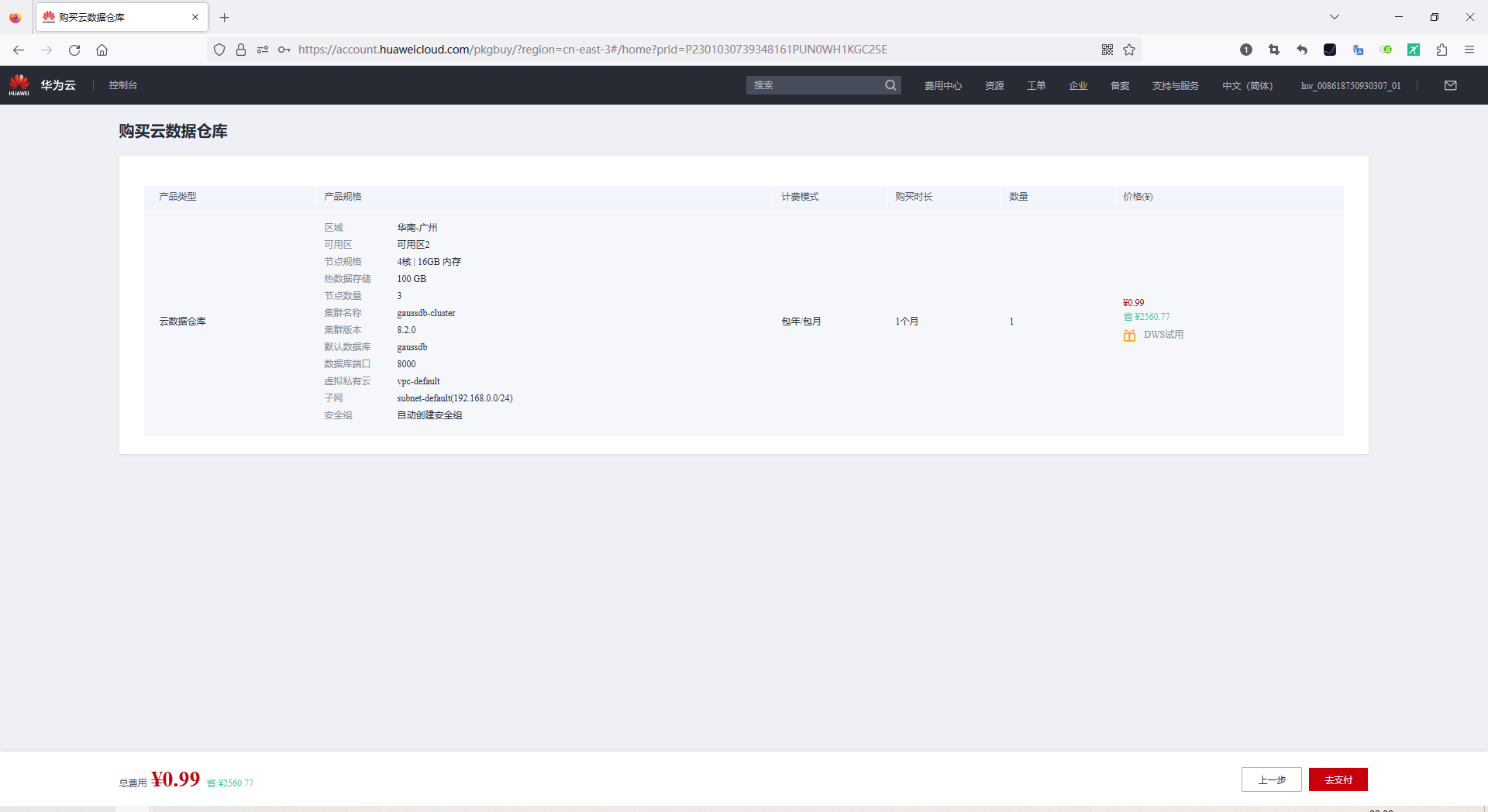Click the 1个月 purchase duration cell

[907, 322]
